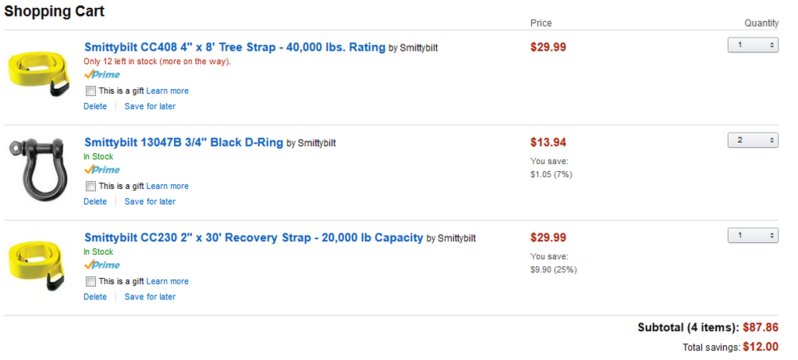
Task: Mark the Recovery Strap as a gift
Action: coord(91,282)
